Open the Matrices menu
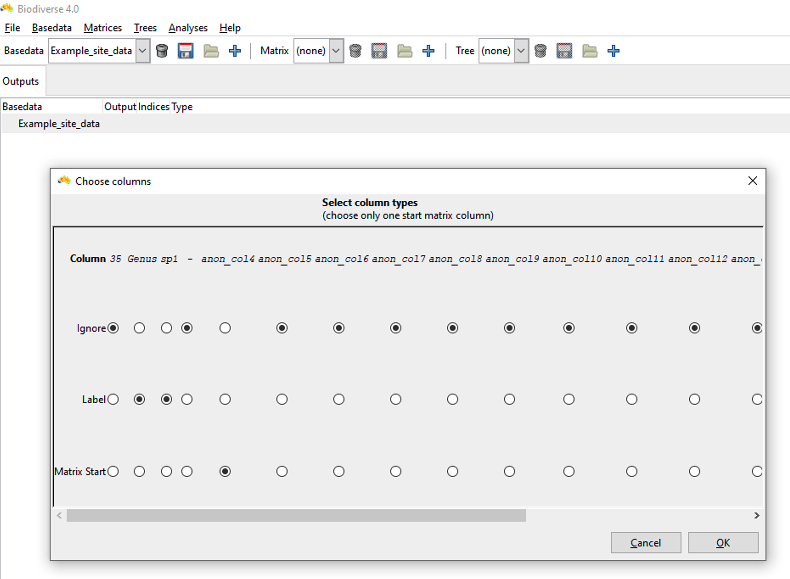This screenshot has height=579, width=790. pyautogui.click(x=103, y=28)
